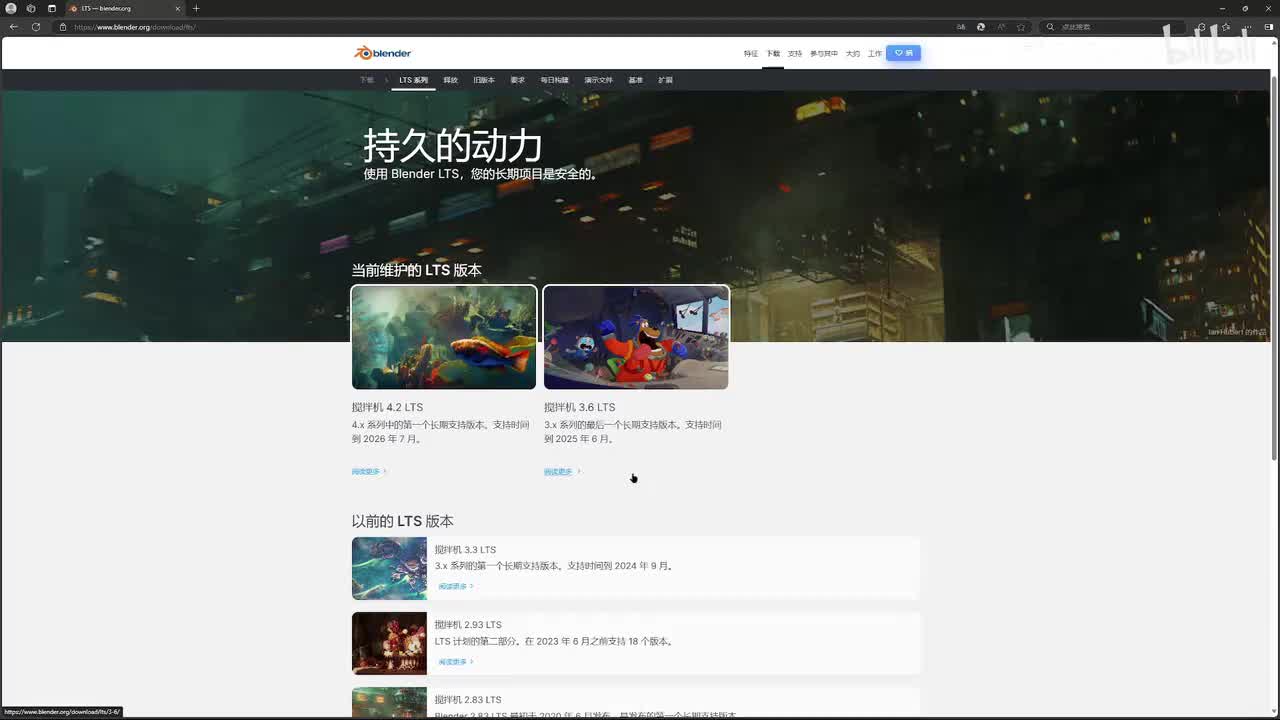This screenshot has width=1280, height=720.
Task: Click the 以前的 LTS 版本 heading
Action: coord(402,521)
